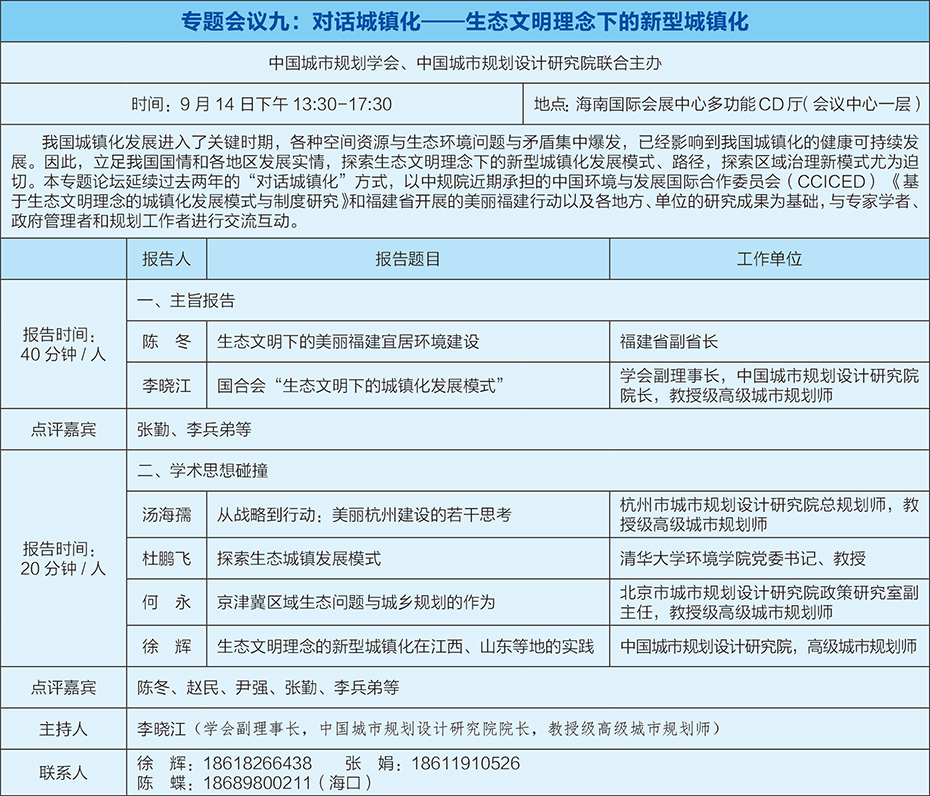930x796 pixels.
Task: Select speaker name "杜鹏飞"
Action: point(166,558)
